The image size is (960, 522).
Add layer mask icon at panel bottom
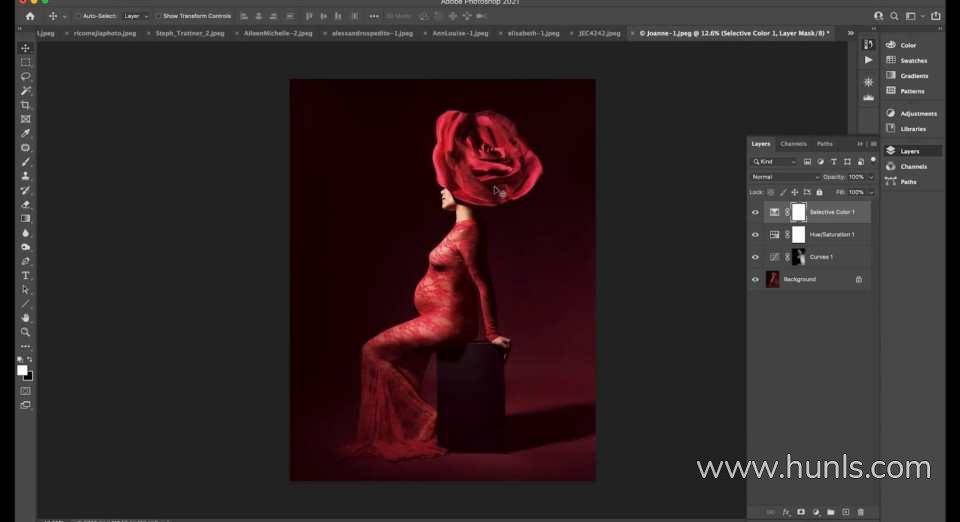(x=800, y=512)
